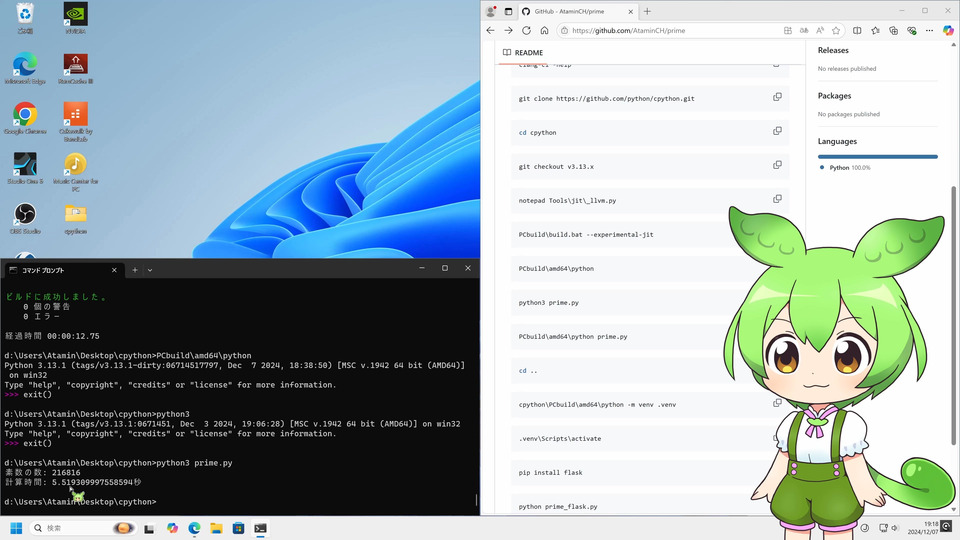Click the blue Languages bar

tap(878, 156)
